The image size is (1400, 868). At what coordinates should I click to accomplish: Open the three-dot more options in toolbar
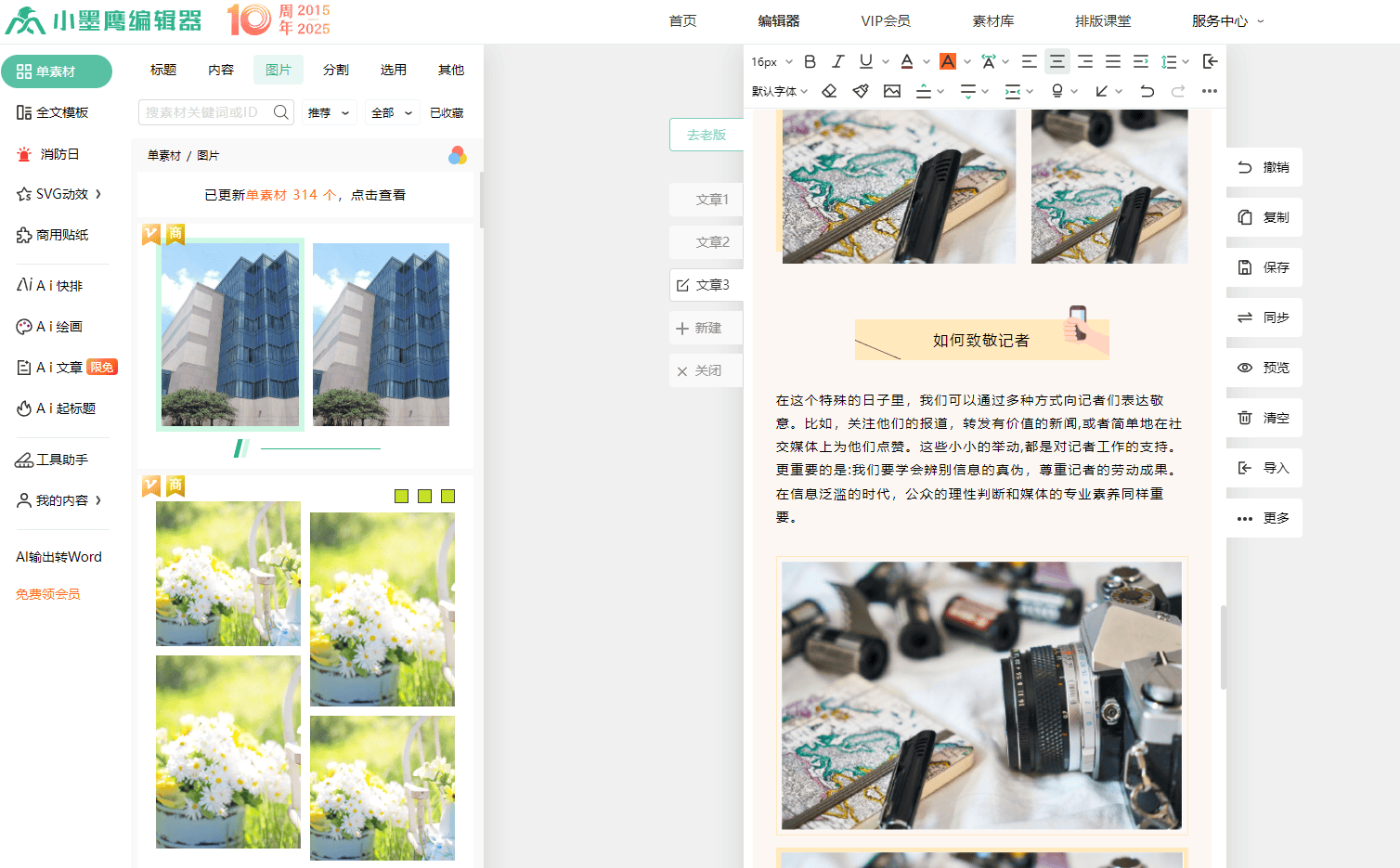1209,91
